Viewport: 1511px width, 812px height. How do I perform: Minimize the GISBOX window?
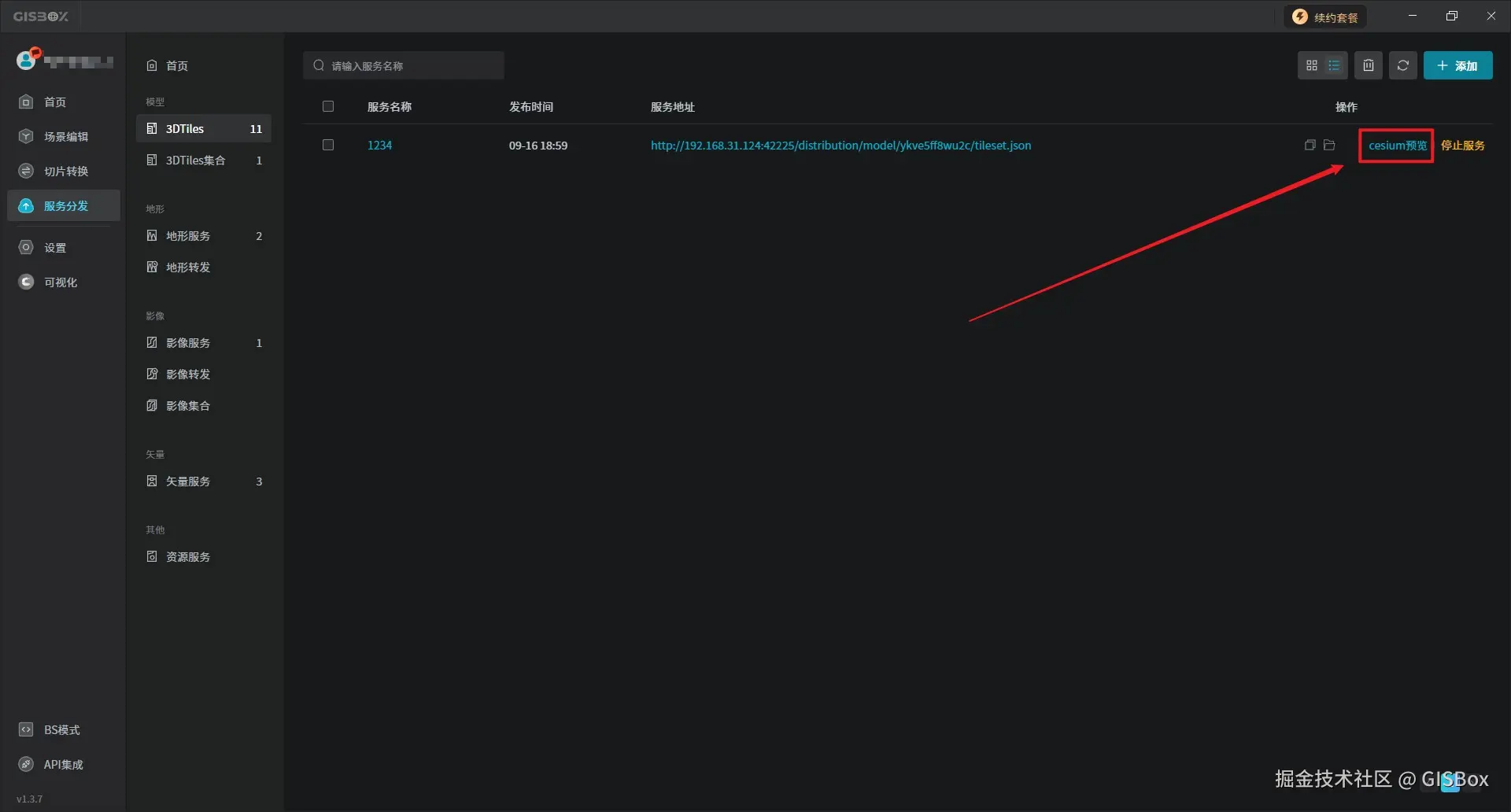click(x=1413, y=17)
